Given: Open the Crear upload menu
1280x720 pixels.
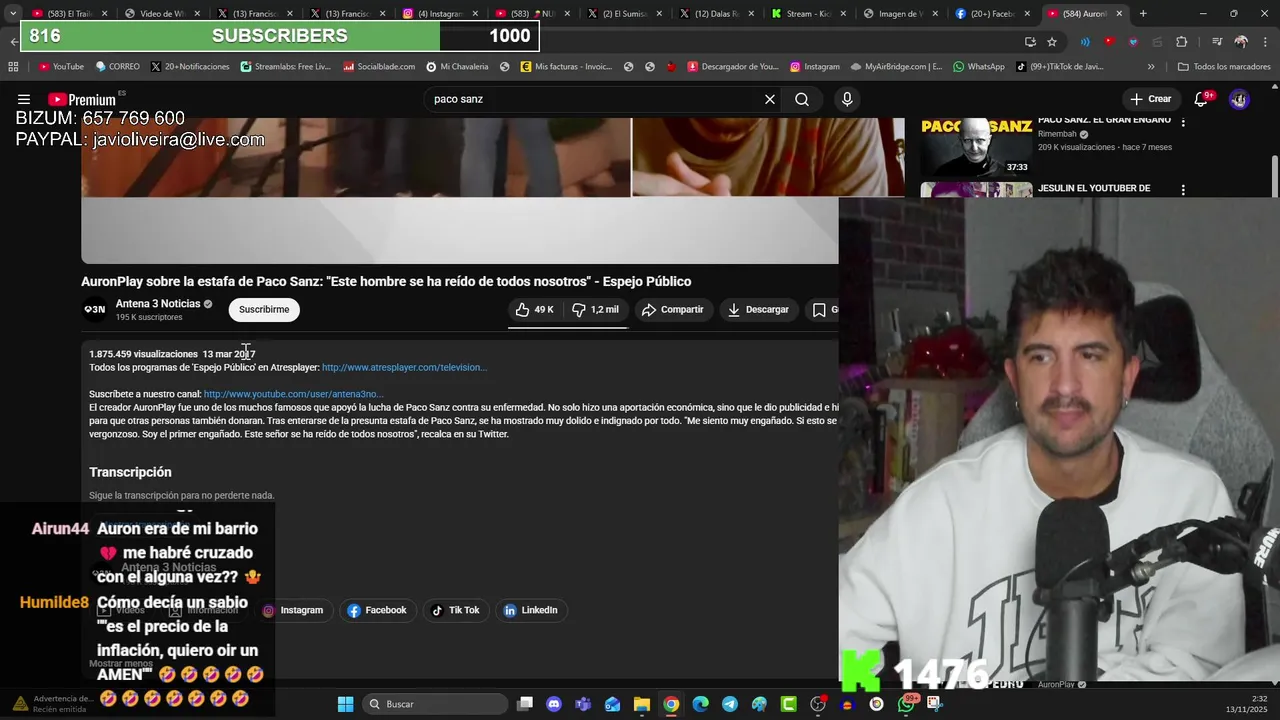Looking at the screenshot, I should point(1150,99).
